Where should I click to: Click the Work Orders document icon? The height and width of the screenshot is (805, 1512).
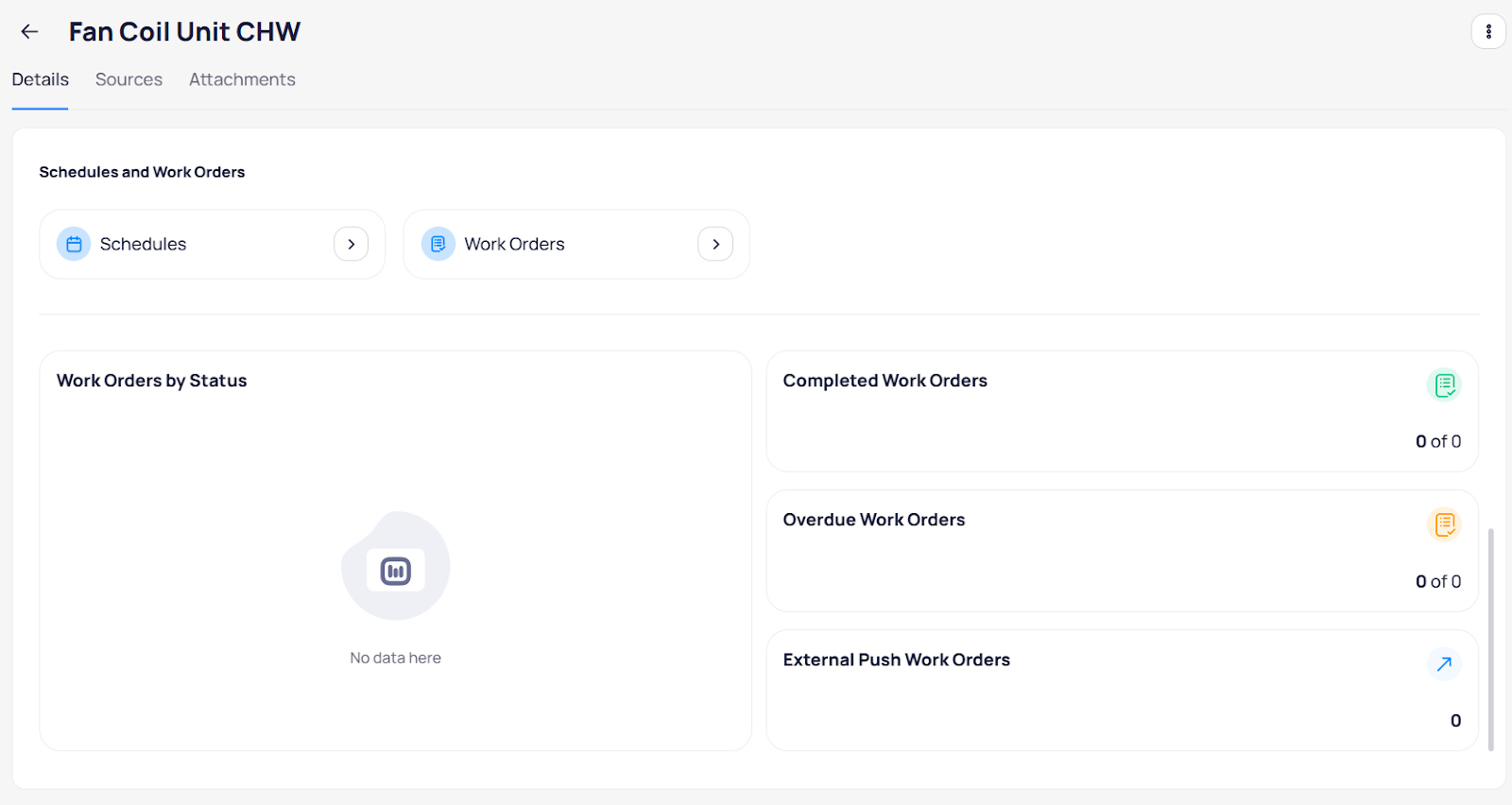pos(438,244)
